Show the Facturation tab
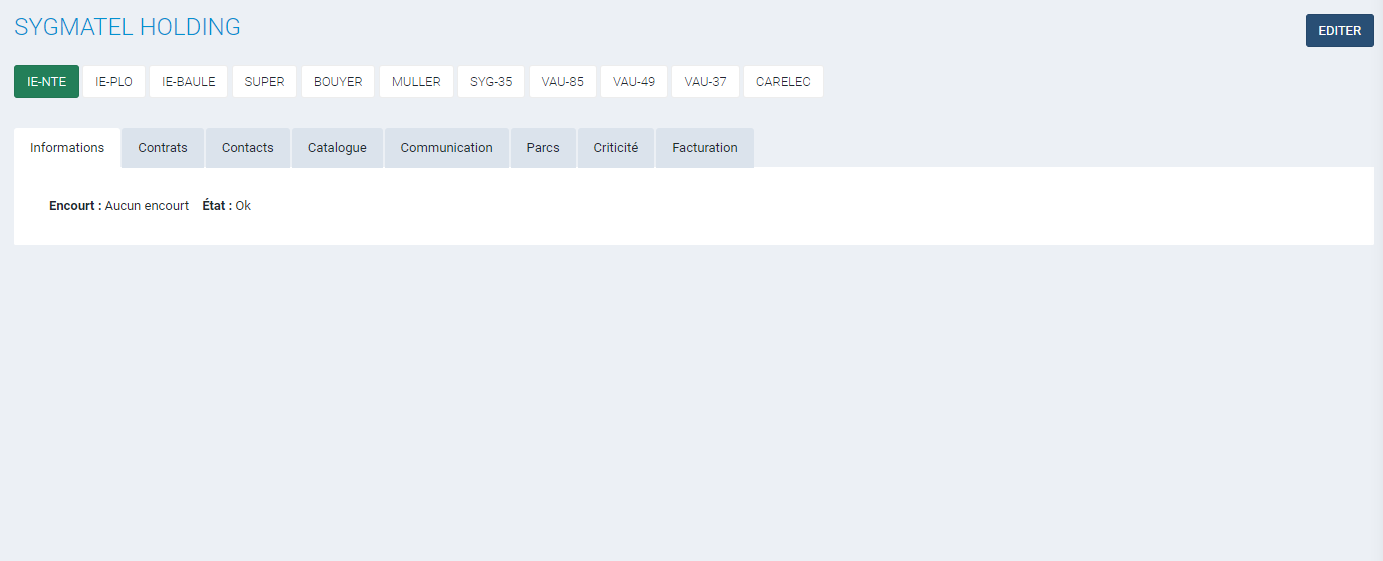The image size is (1383, 561). click(705, 148)
